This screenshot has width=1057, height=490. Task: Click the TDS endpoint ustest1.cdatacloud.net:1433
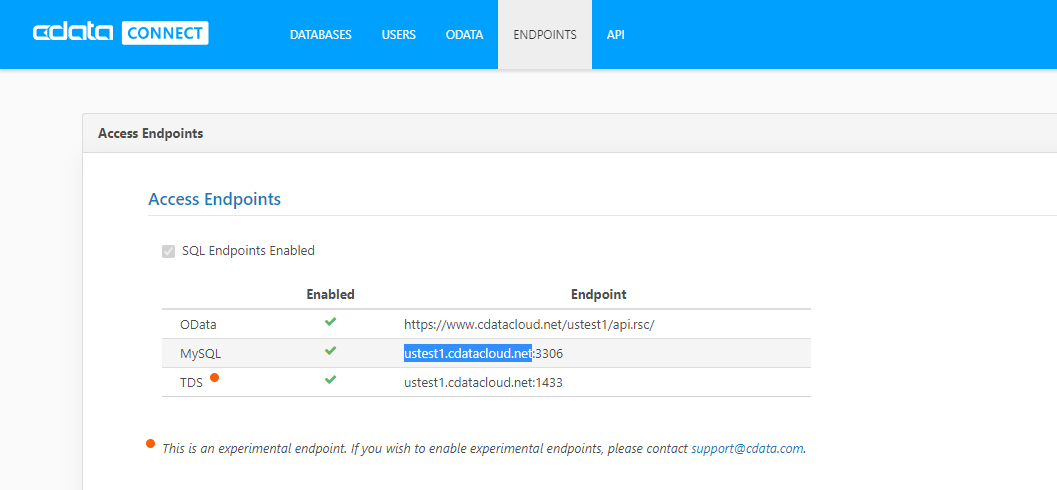point(483,383)
